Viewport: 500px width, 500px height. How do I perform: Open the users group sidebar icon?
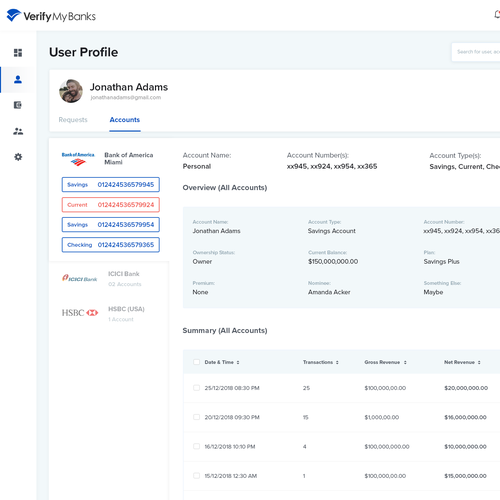pos(18,131)
